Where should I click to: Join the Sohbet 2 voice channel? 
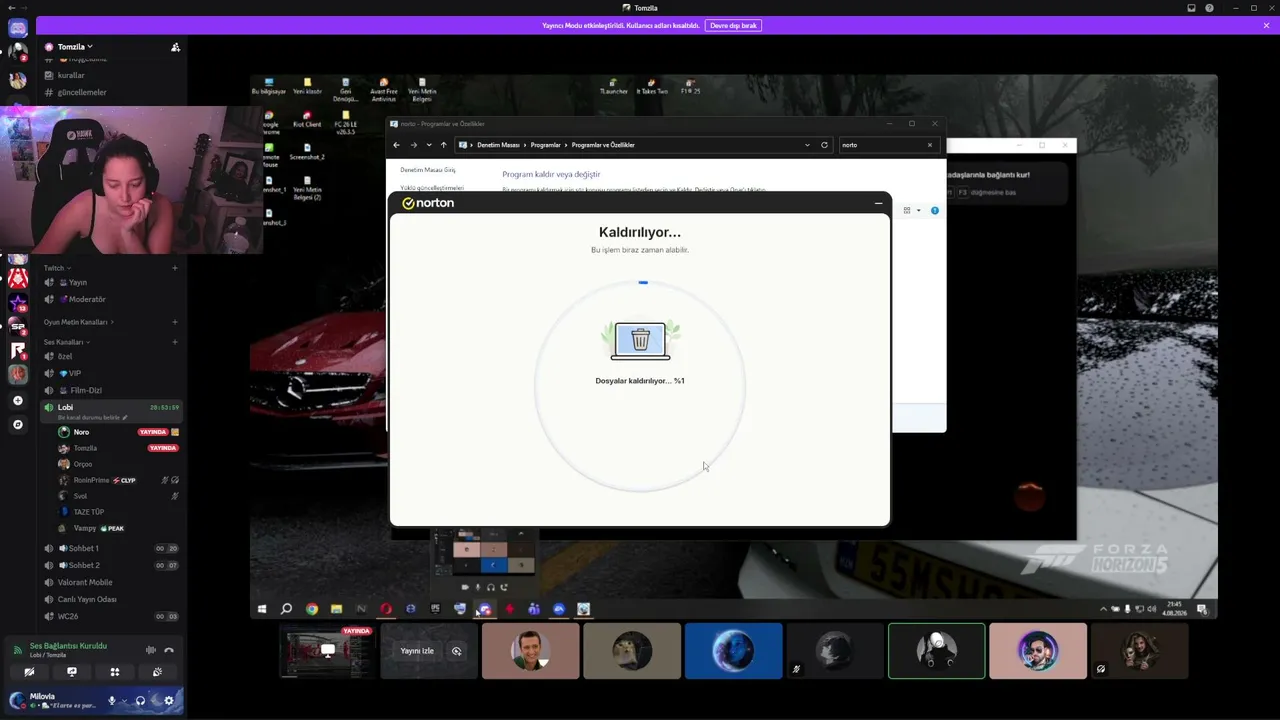[x=110, y=565]
